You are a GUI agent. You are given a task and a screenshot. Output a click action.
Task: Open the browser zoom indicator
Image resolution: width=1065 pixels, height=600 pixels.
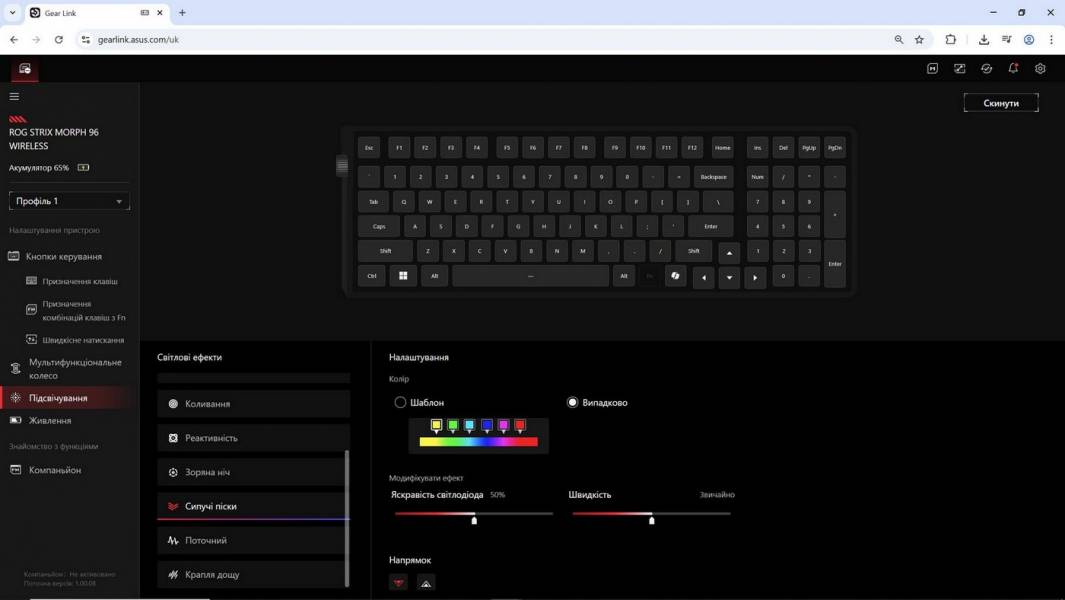(x=899, y=39)
